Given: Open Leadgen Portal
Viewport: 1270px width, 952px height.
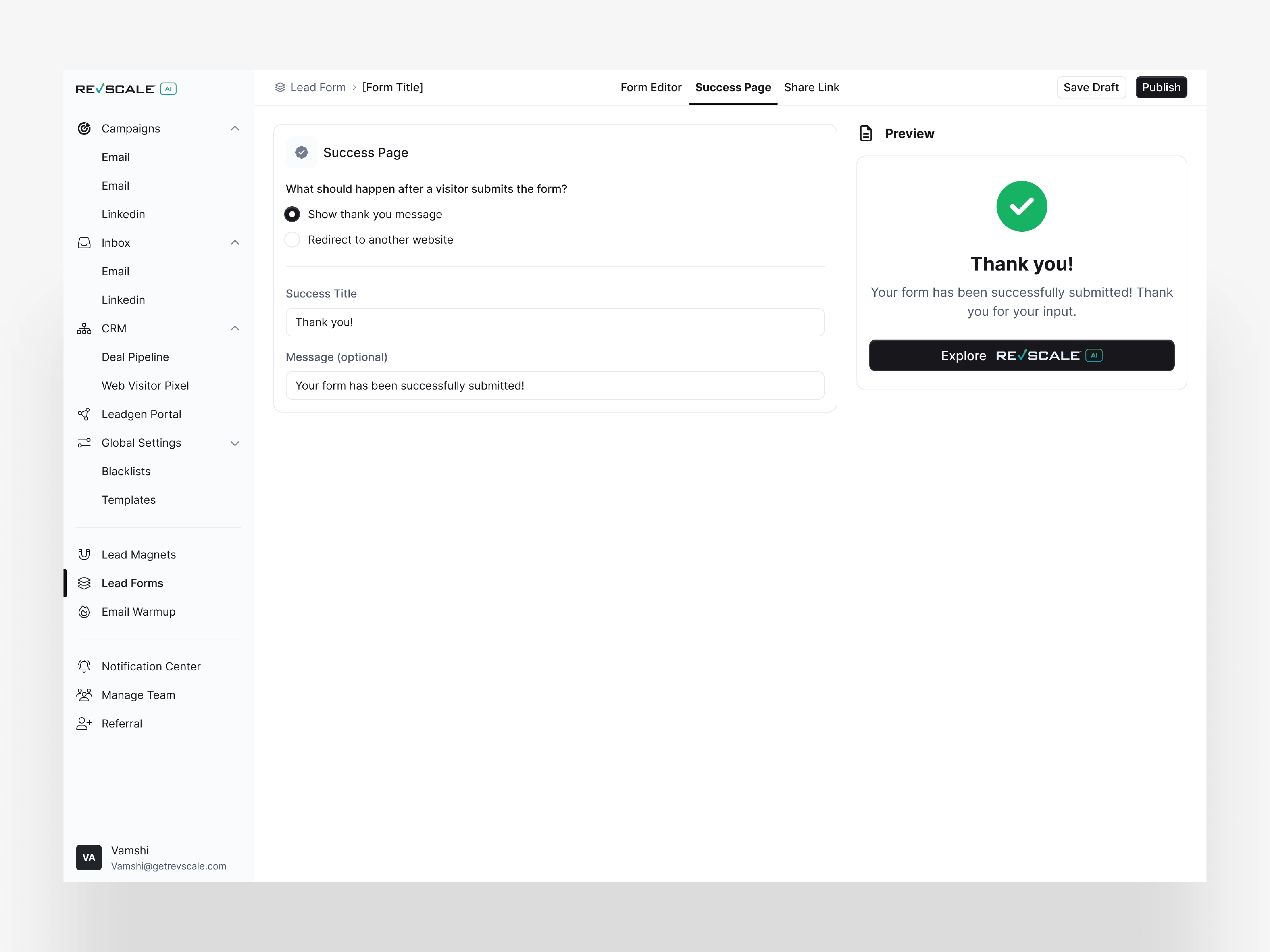Looking at the screenshot, I should [x=141, y=414].
